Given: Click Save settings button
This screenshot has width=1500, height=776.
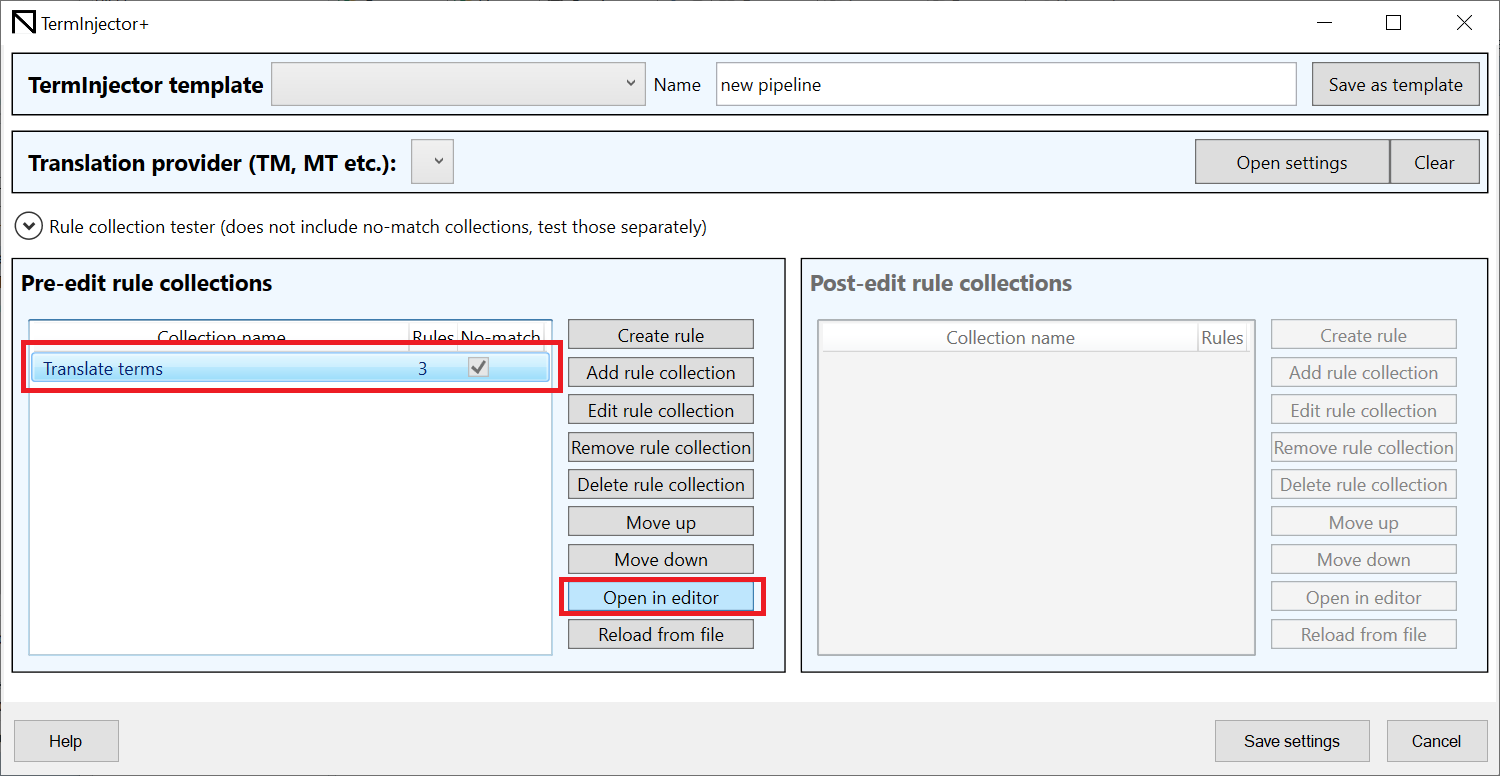Looking at the screenshot, I should coord(1291,741).
